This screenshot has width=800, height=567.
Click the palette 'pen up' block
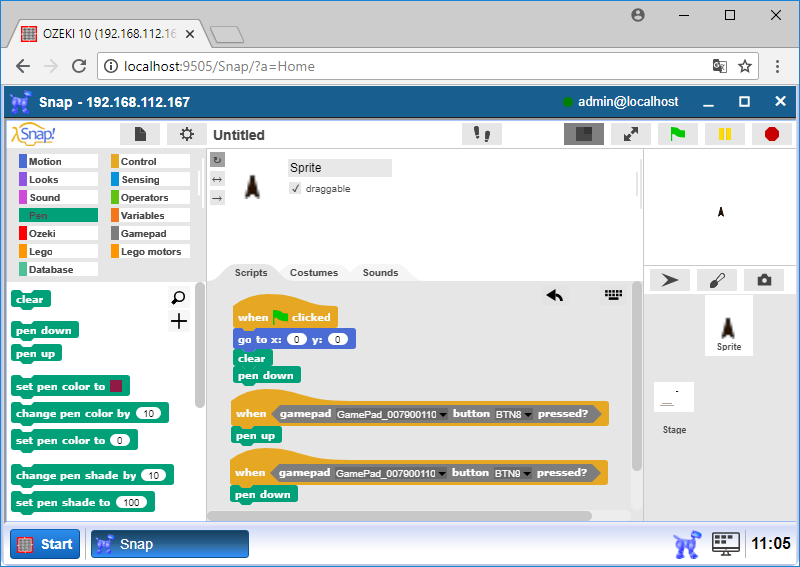click(x=36, y=354)
